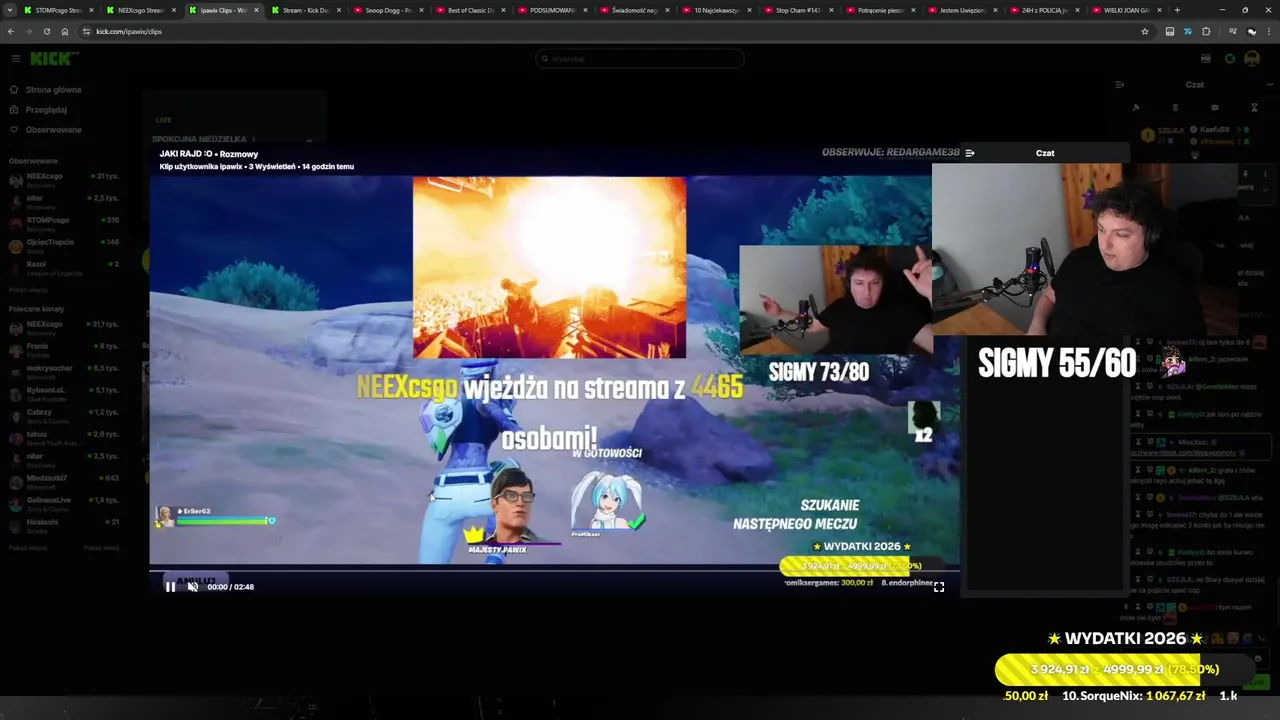1280x720 pixels.
Task: Go to Strona główna in sidebar
Action: [46, 90]
